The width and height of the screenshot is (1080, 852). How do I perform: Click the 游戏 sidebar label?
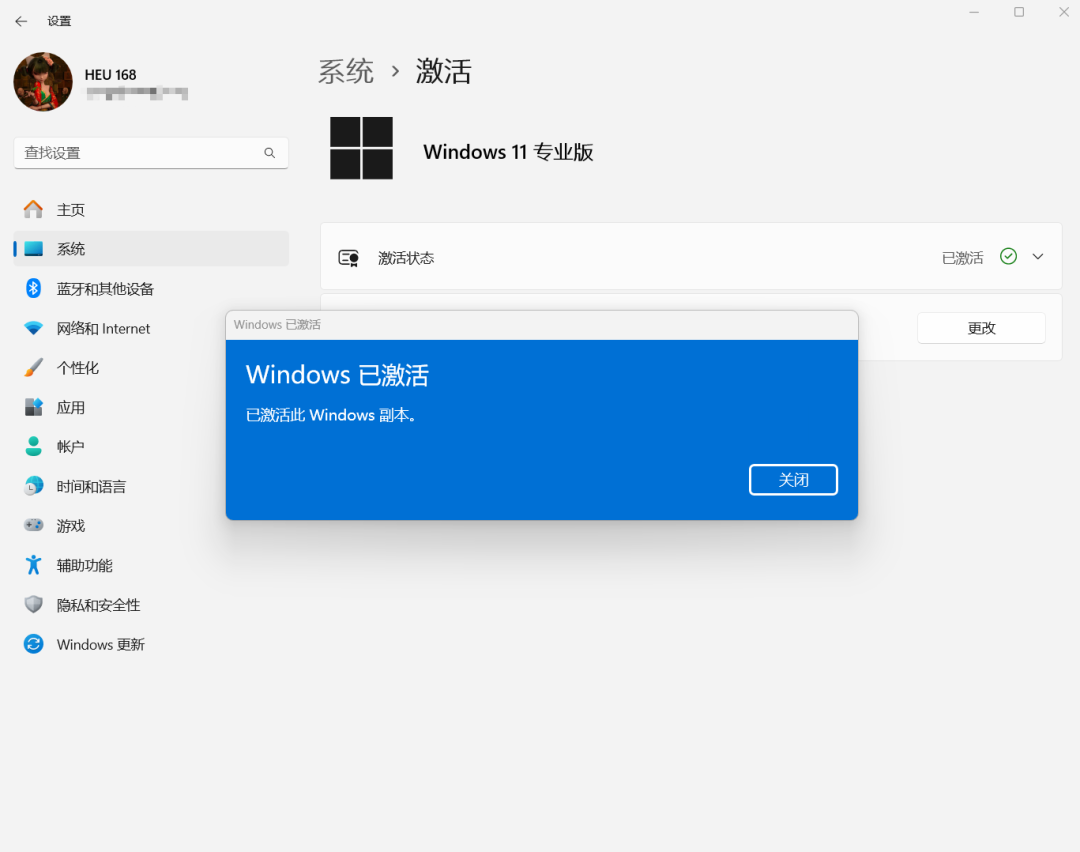70,526
